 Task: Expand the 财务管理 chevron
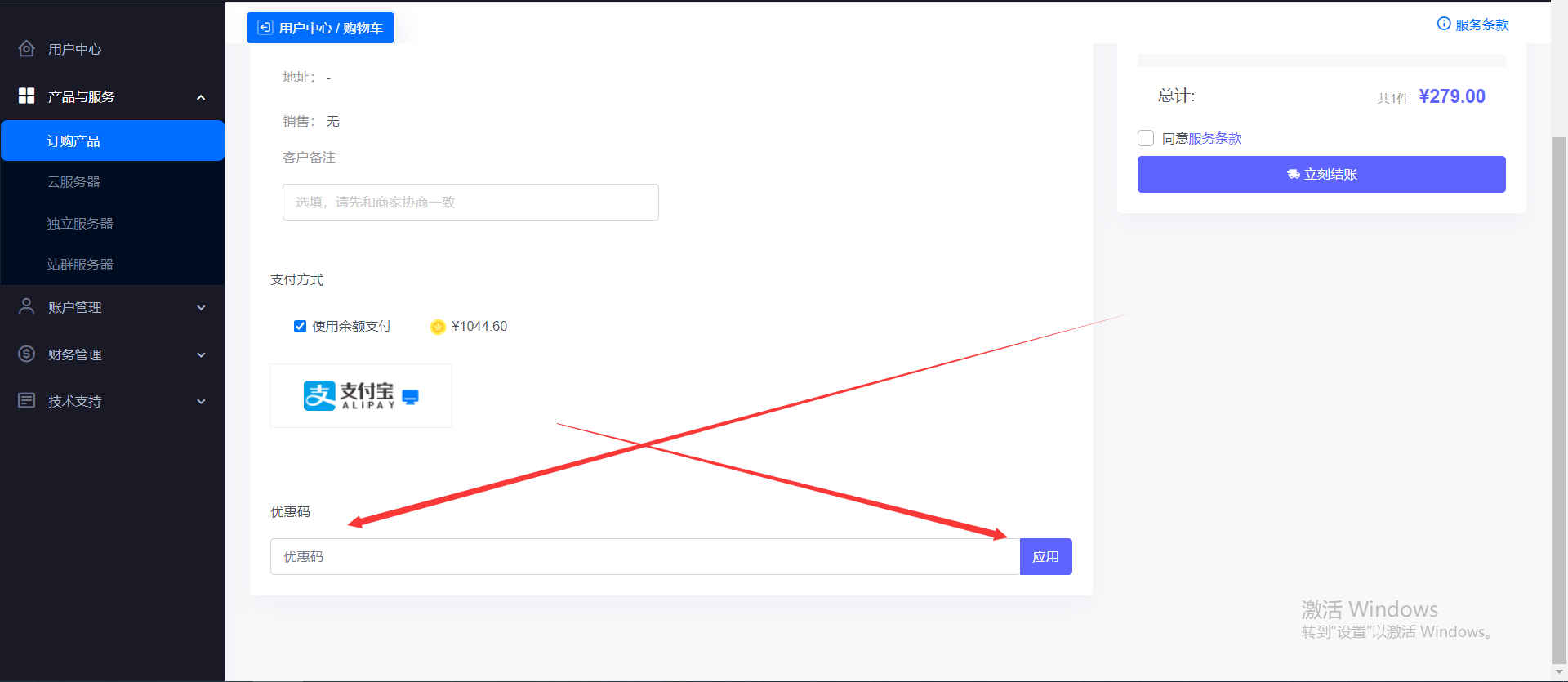coord(201,354)
